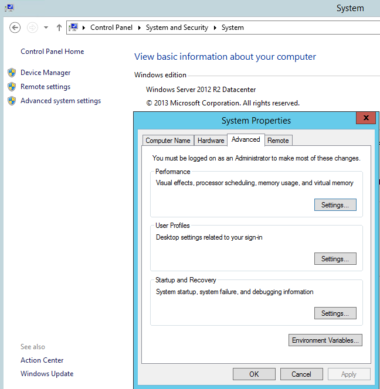380x389 pixels.
Task: Select the Advanced tab
Action: coord(246,139)
